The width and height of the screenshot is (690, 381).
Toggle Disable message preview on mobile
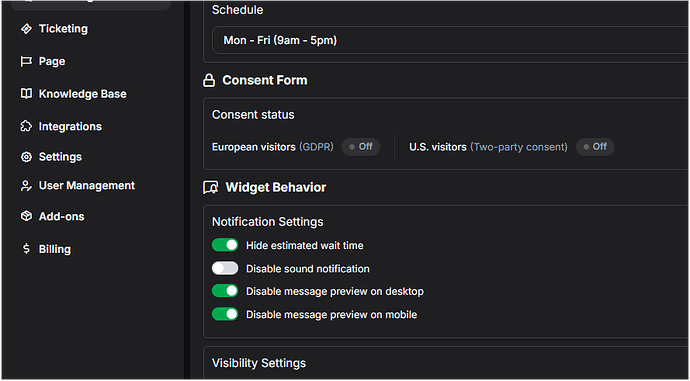pos(225,314)
